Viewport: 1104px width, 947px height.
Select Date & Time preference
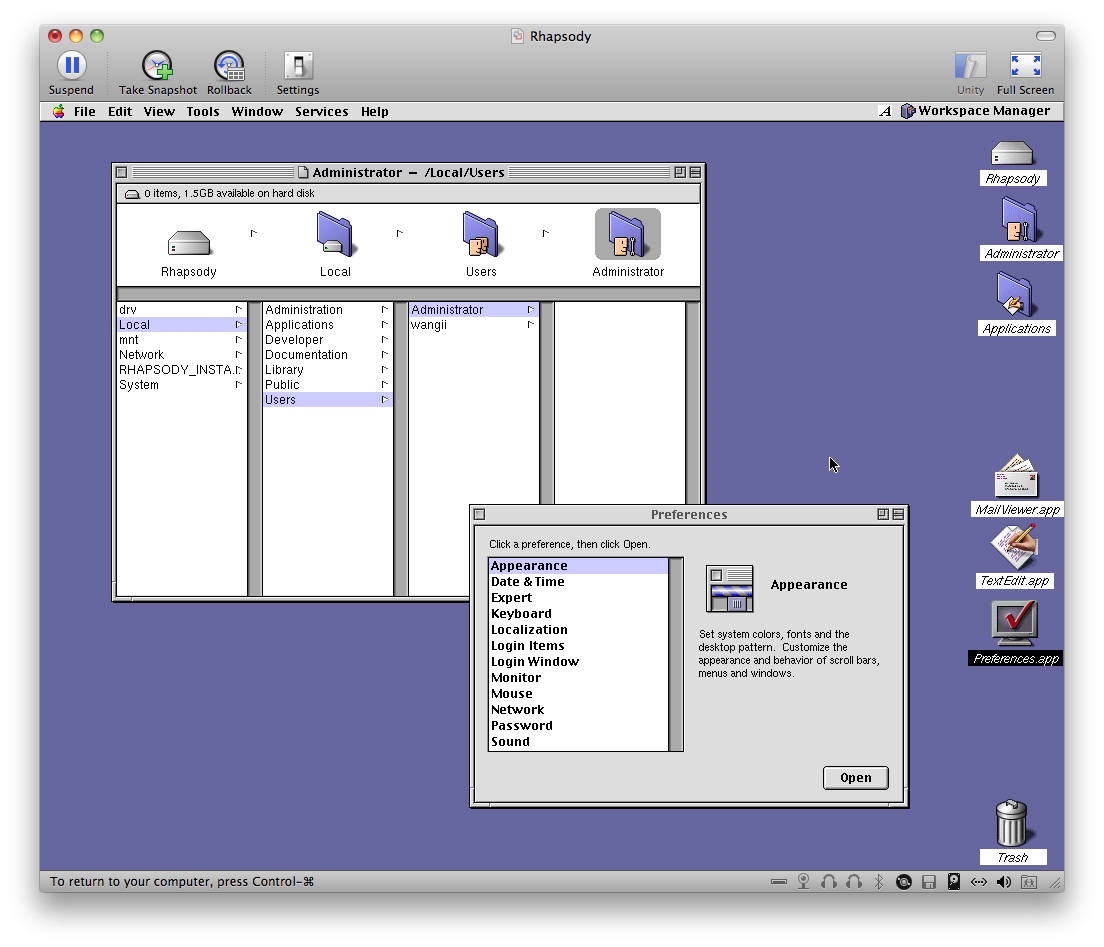(578, 582)
